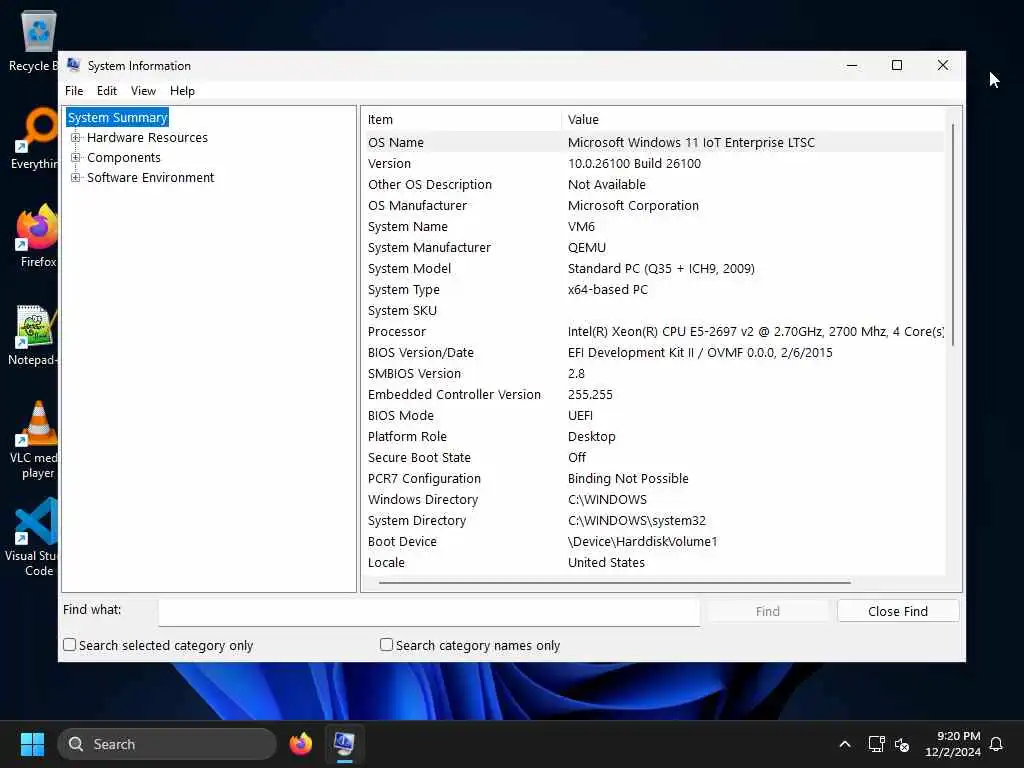Screen dimensions: 1024x768
Task: Click the value 'Microsoft Windows 11 IoT Enterprise LTSC'
Action: click(691, 142)
